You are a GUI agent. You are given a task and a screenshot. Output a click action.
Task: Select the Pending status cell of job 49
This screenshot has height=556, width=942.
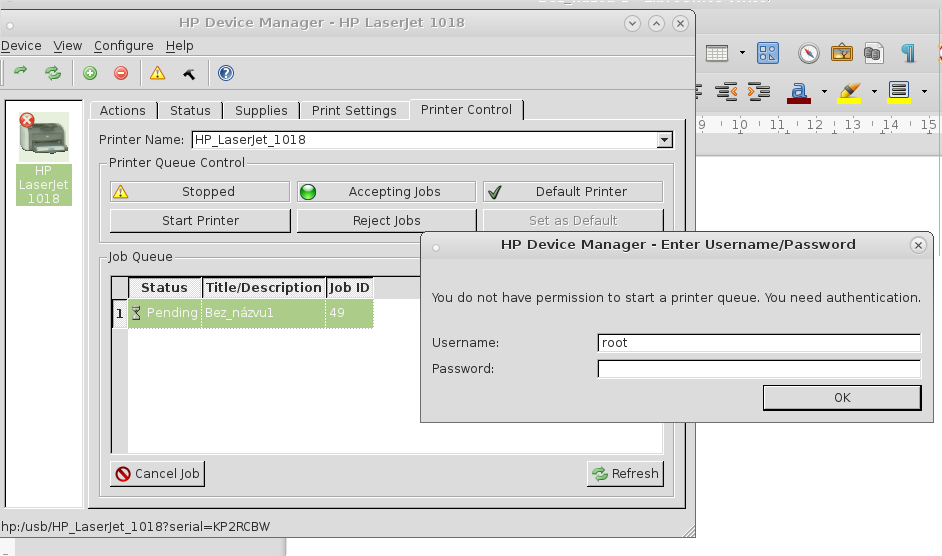pyautogui.click(x=165, y=313)
